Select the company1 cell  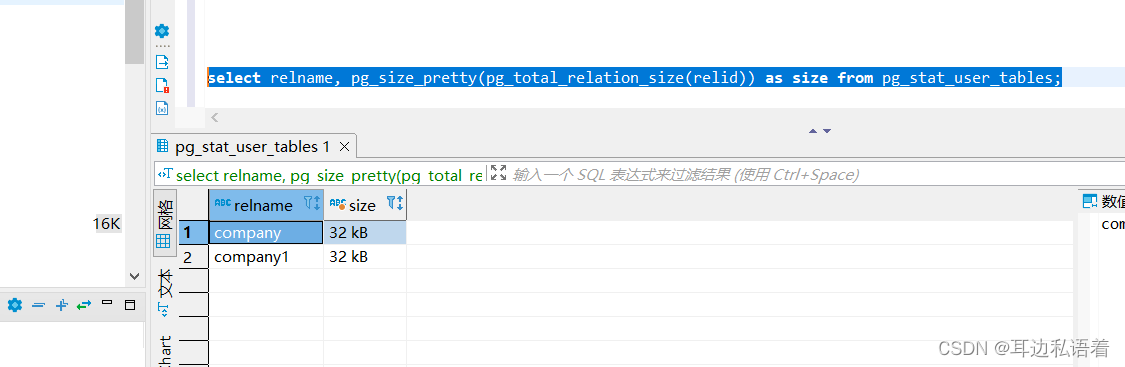click(266, 257)
